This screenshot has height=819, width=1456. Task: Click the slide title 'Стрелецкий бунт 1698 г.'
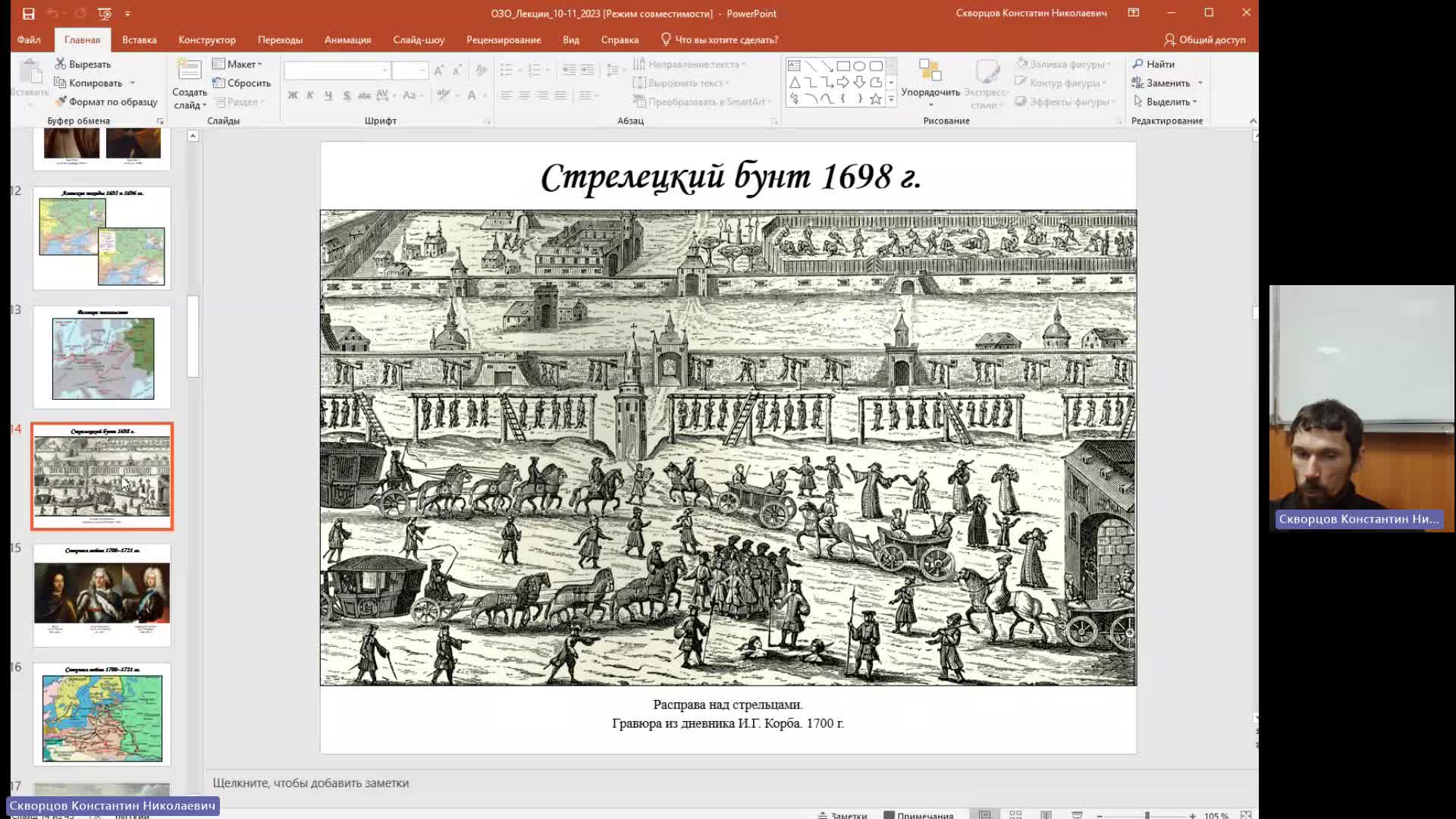[730, 177]
